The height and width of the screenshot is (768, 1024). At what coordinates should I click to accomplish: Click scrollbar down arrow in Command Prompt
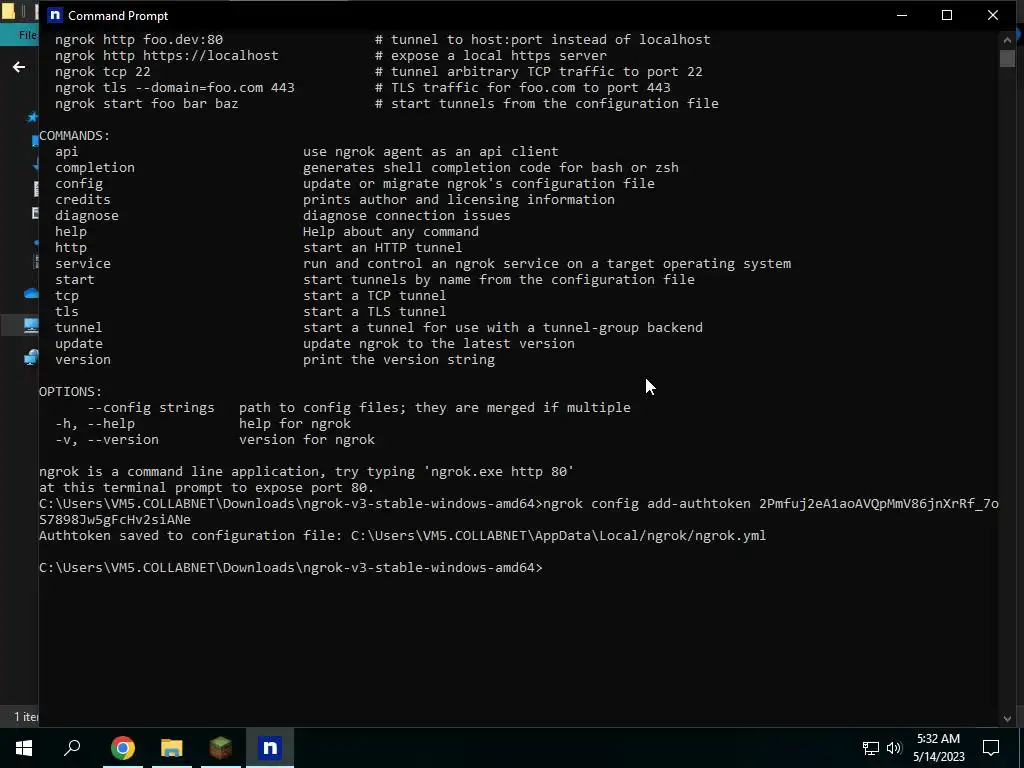point(1006,718)
